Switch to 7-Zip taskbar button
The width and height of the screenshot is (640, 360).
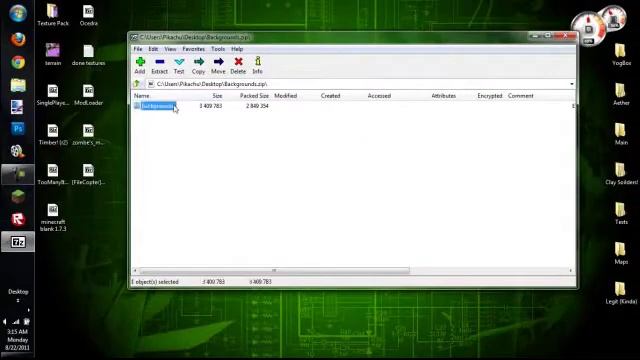[18, 242]
